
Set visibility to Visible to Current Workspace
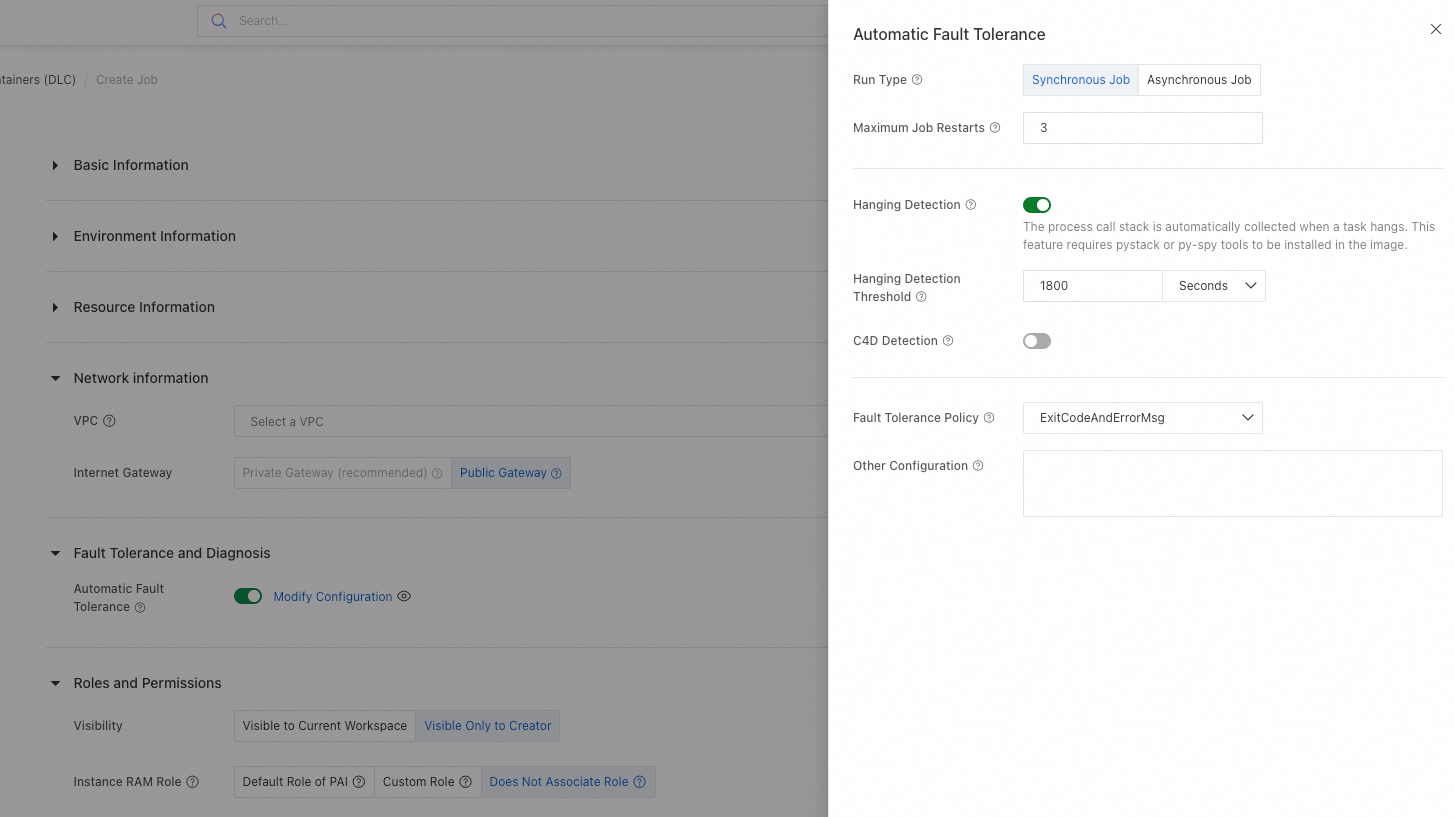pyautogui.click(x=325, y=726)
